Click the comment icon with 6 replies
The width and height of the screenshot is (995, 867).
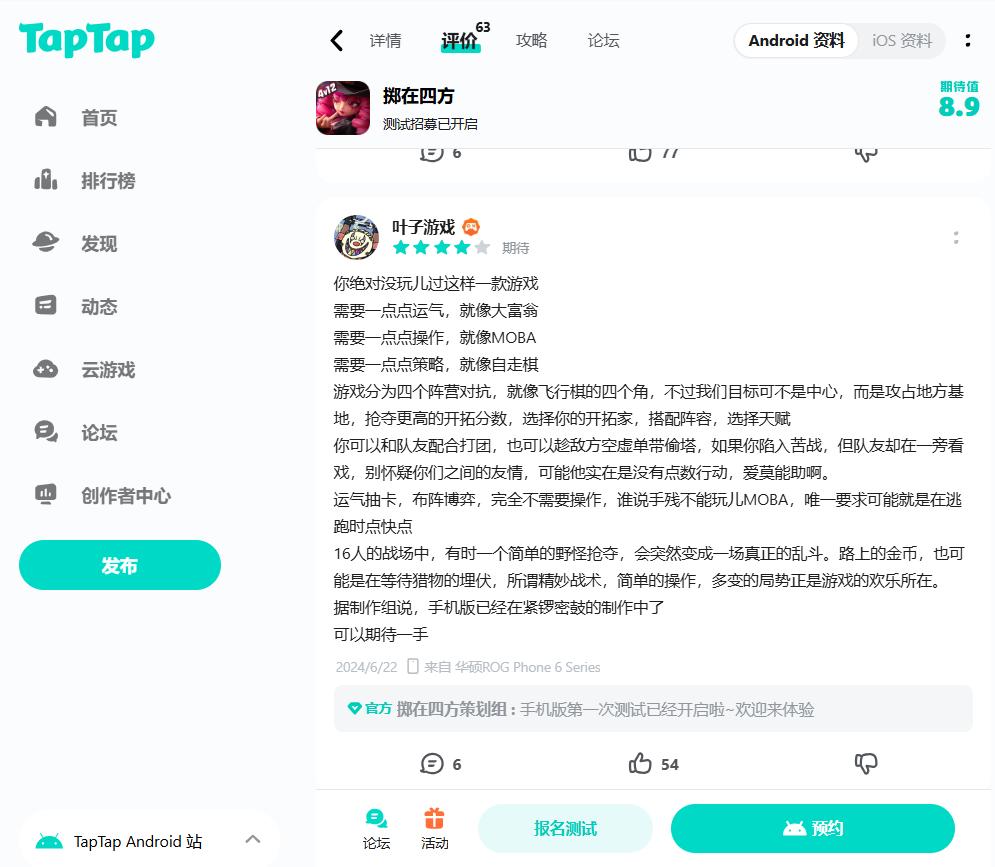point(432,763)
